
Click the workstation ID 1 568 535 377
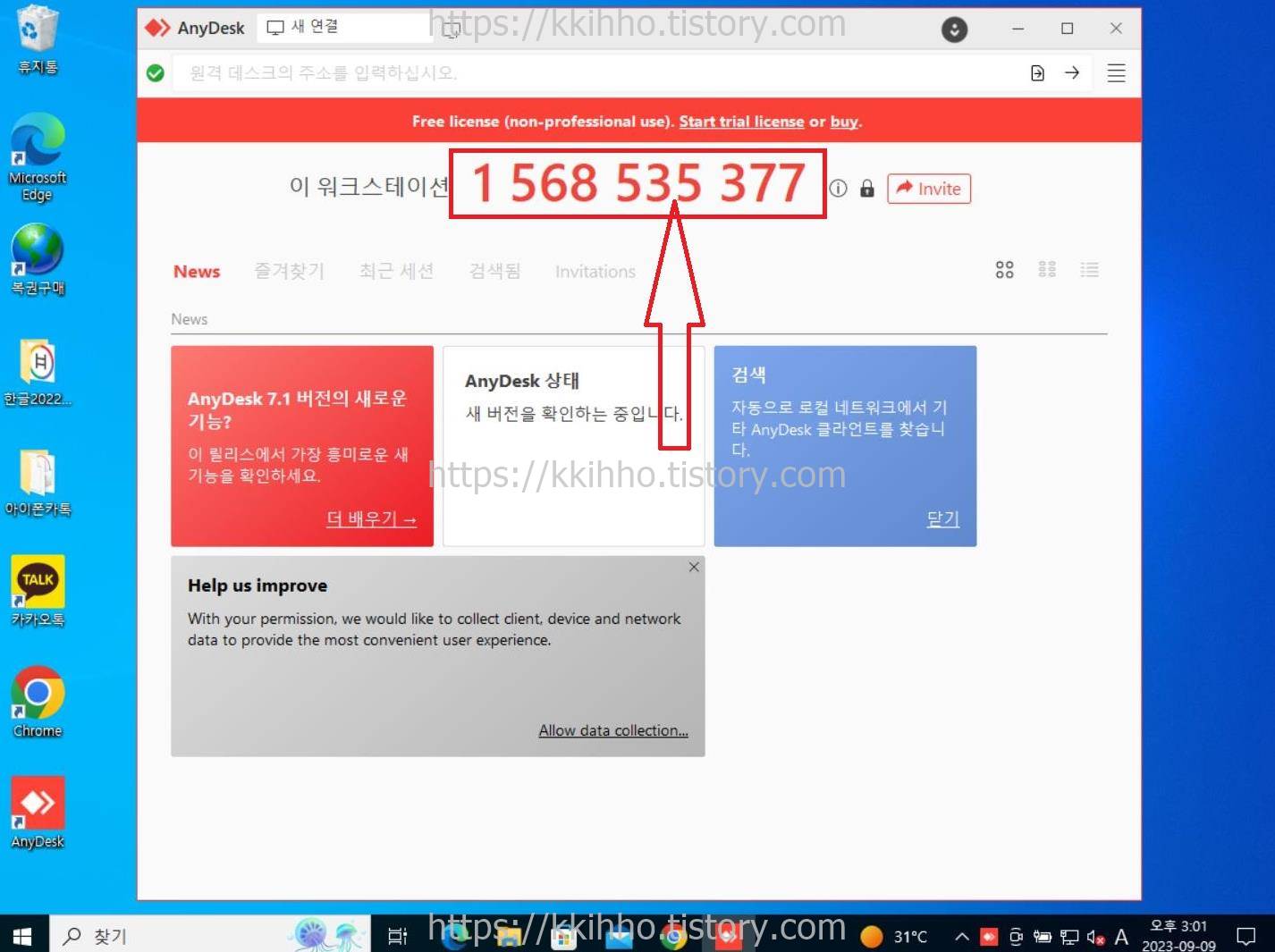[638, 183]
